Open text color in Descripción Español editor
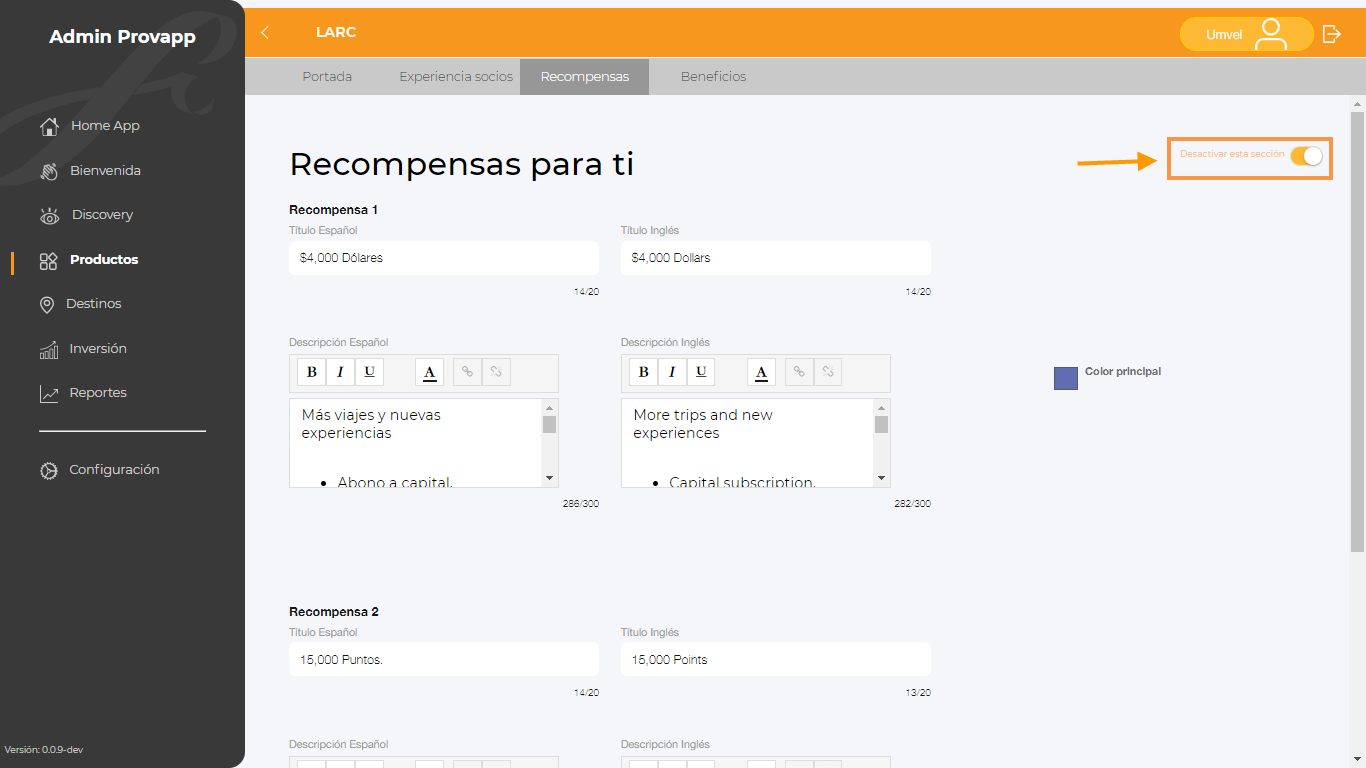1366x768 pixels. click(429, 372)
